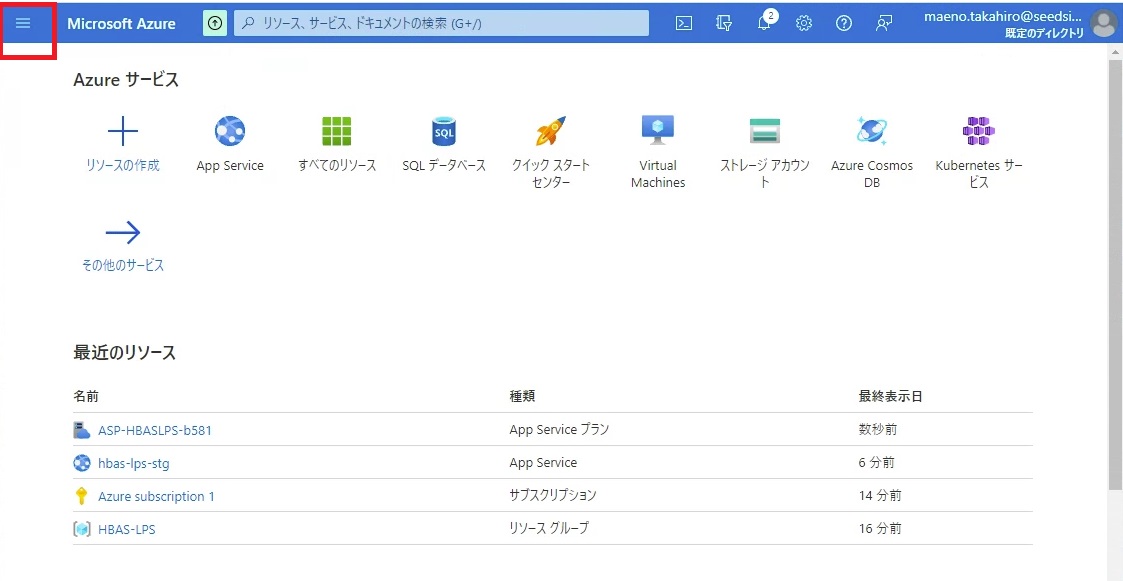Open SQL データベース service
The image size is (1123, 581).
tap(444, 131)
